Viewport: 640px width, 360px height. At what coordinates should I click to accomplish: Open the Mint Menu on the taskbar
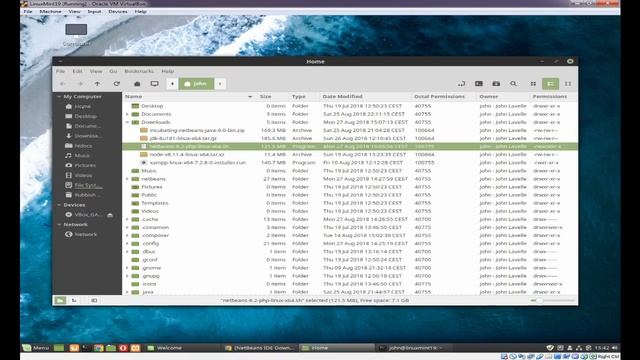coord(36,348)
